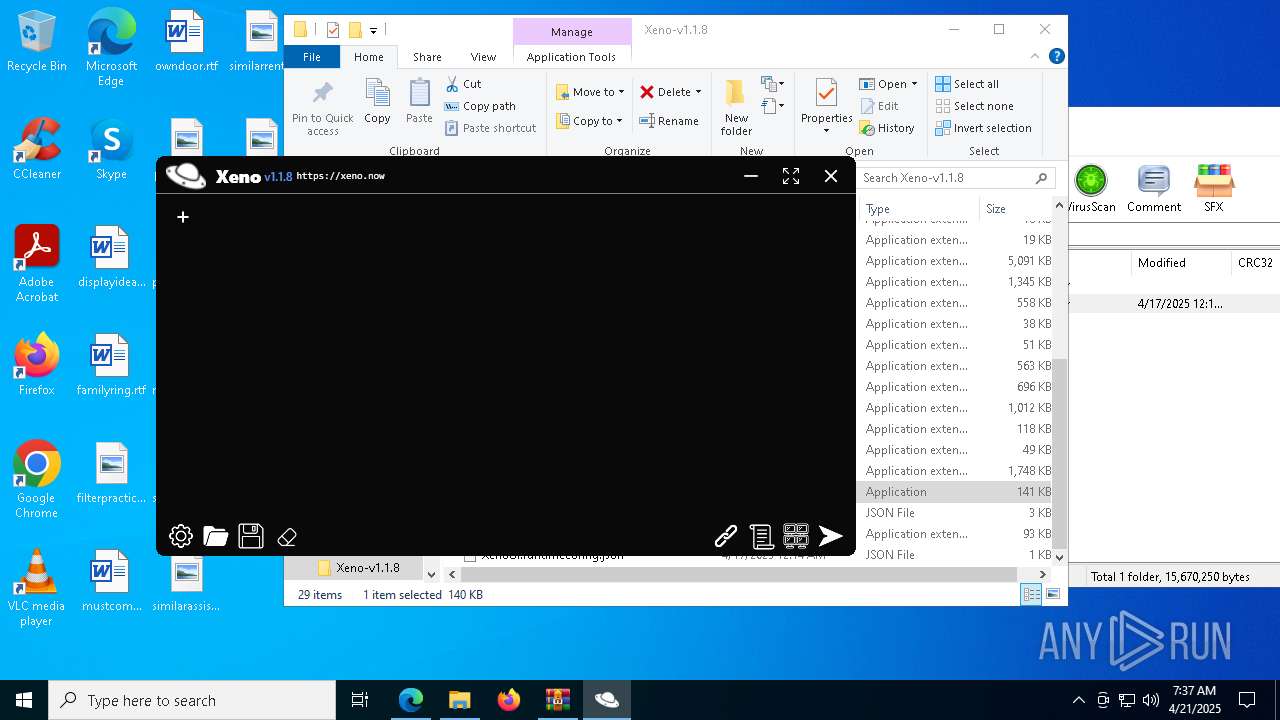Attach Xeno using the link icon
This screenshot has width=1280, height=720.
click(726, 536)
